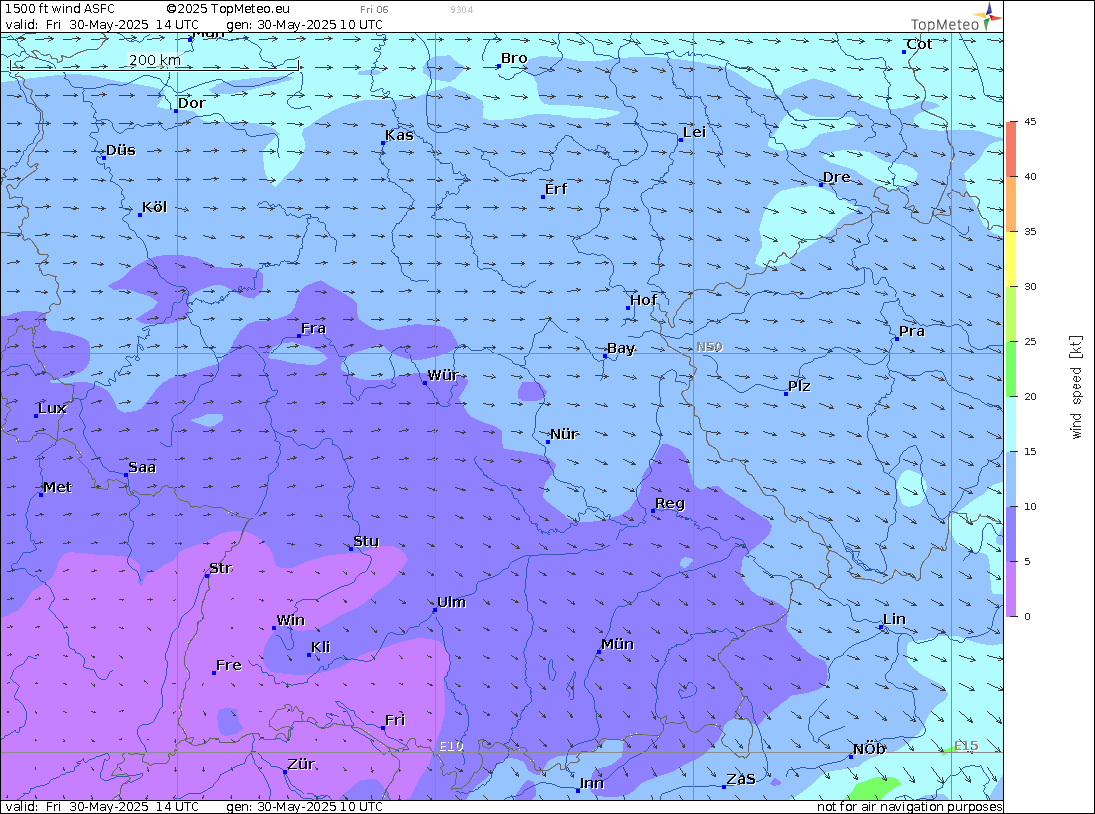The image size is (1095, 814).
Task: Select the Bay city marker
Action: (605, 356)
